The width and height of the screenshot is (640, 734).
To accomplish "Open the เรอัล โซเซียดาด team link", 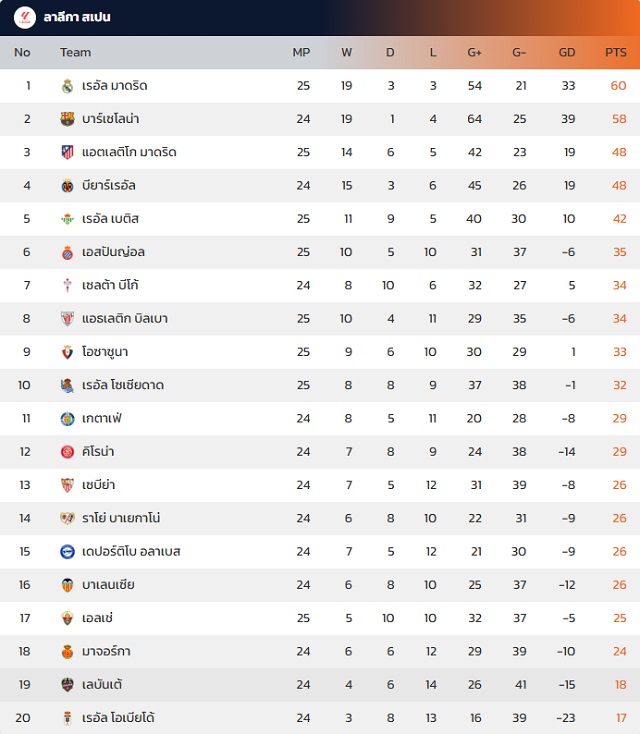I will point(123,385).
